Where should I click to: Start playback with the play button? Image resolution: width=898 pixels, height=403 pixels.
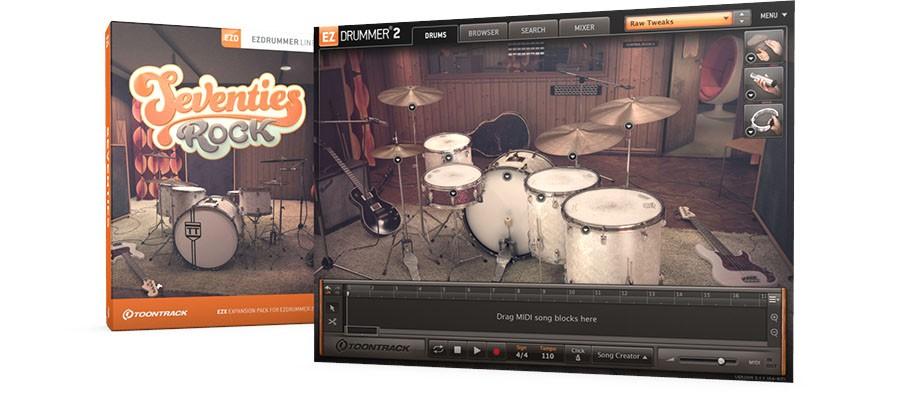click(x=476, y=350)
